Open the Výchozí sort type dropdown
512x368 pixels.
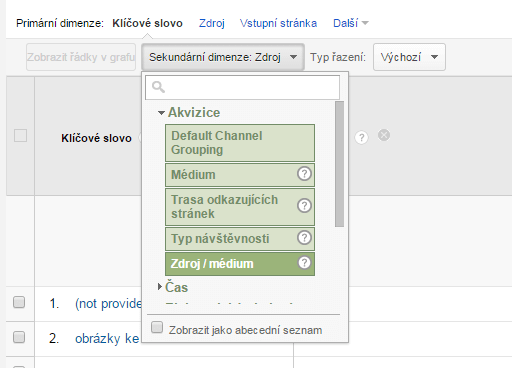pyautogui.click(x=409, y=57)
